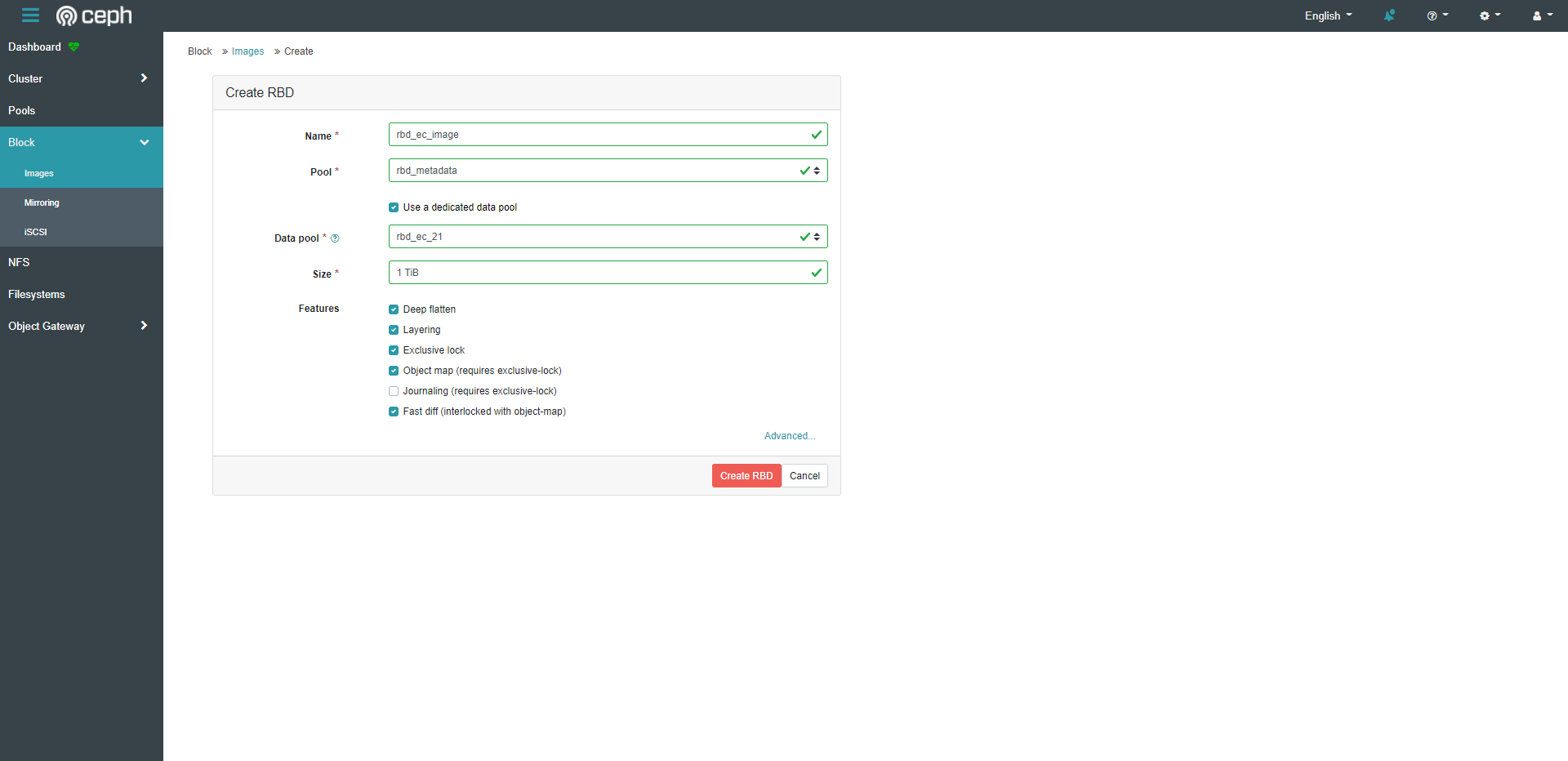Image resolution: width=1568 pixels, height=761 pixels.
Task: Click the Create RBD button
Action: pyautogui.click(x=746, y=476)
